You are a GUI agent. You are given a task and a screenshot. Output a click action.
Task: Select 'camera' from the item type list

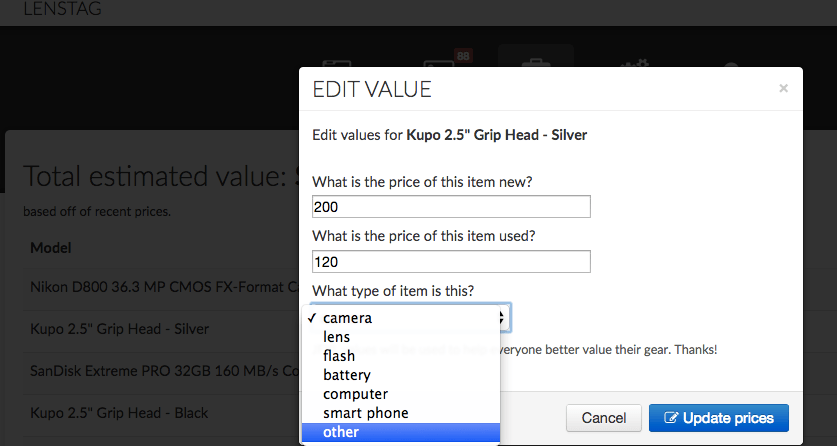(348, 318)
